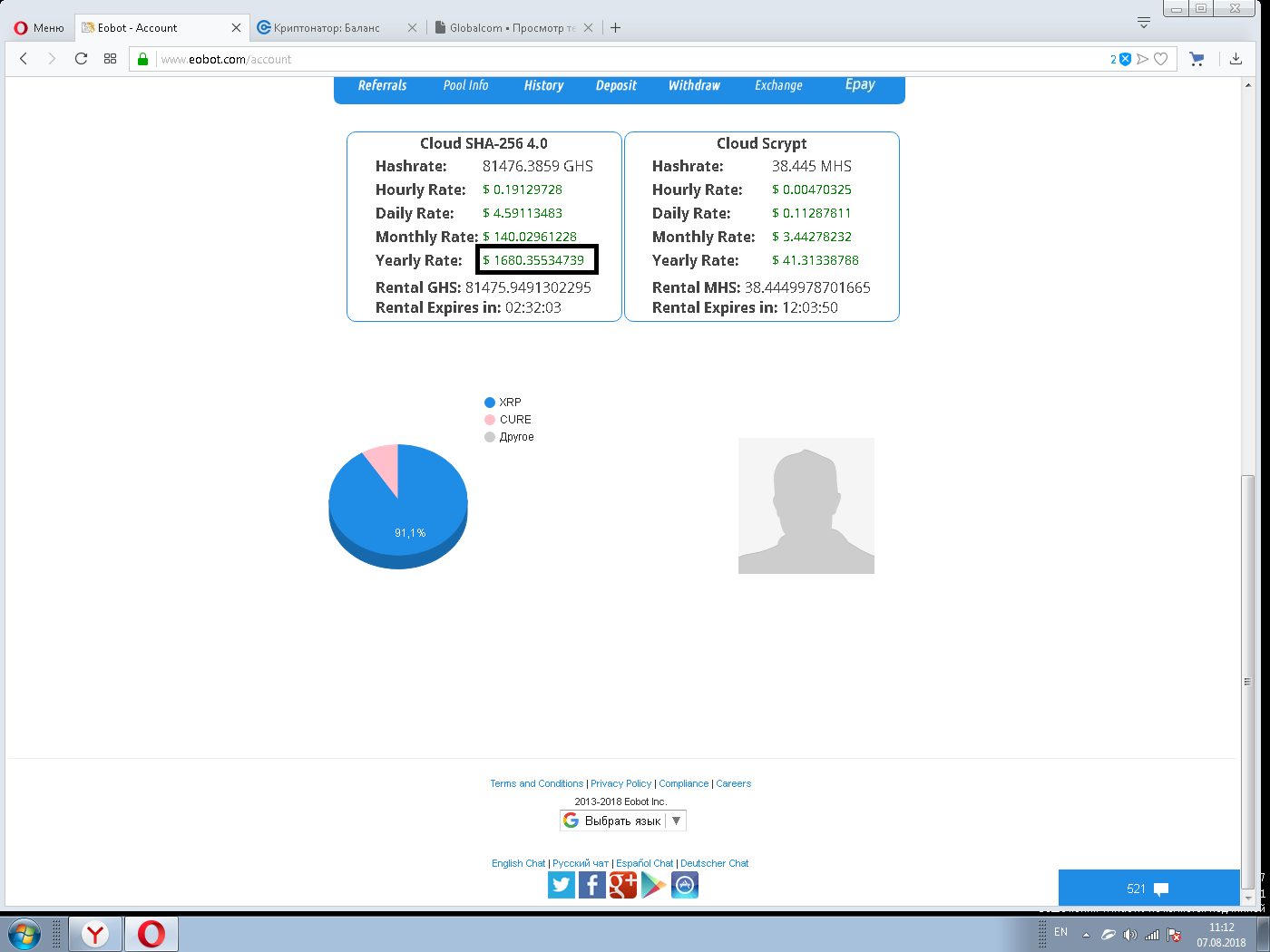Open the ad blocker shield icon
The width and height of the screenshot is (1270, 952).
[x=1125, y=59]
